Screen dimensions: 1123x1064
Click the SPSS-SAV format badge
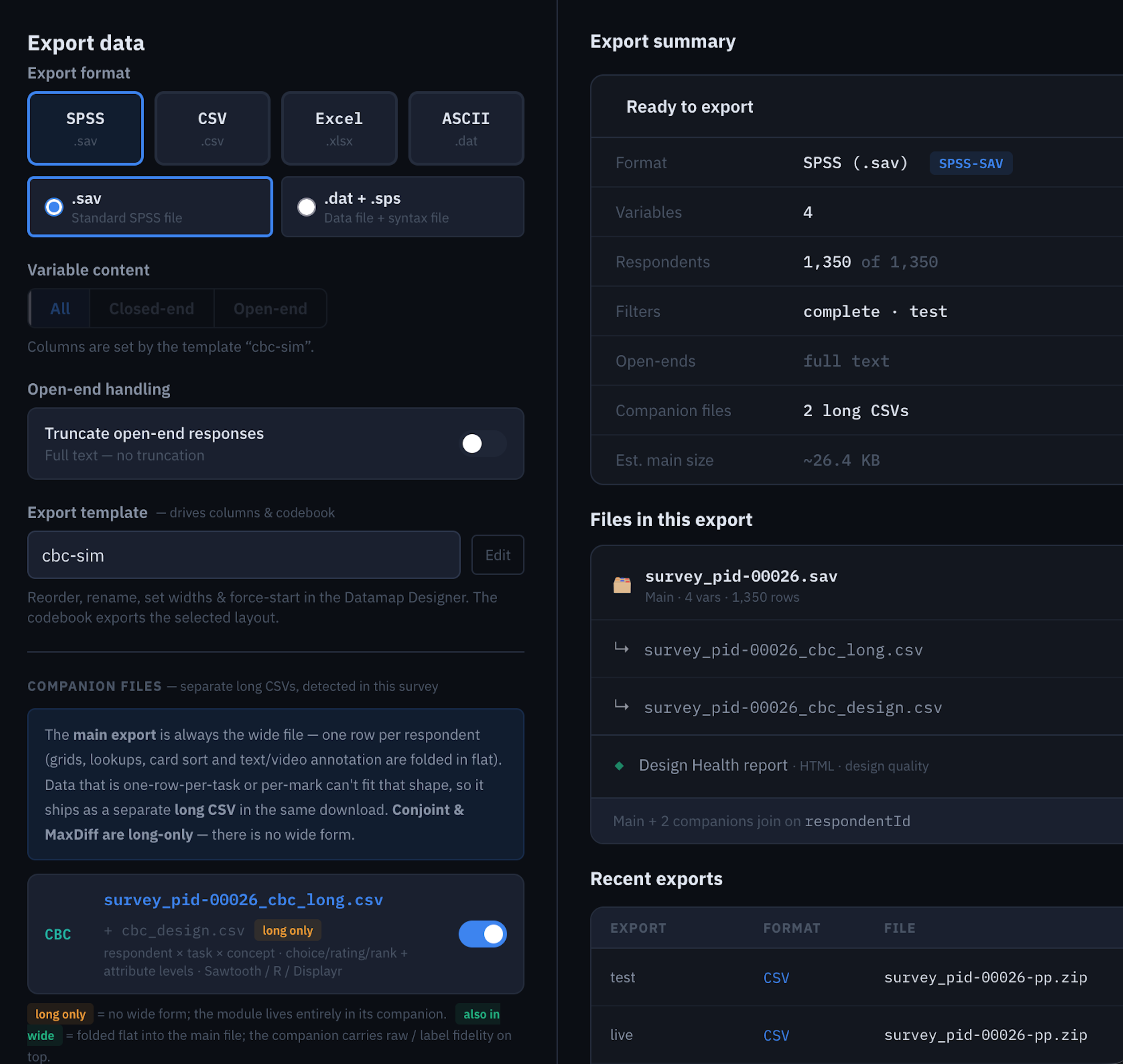coord(971,163)
